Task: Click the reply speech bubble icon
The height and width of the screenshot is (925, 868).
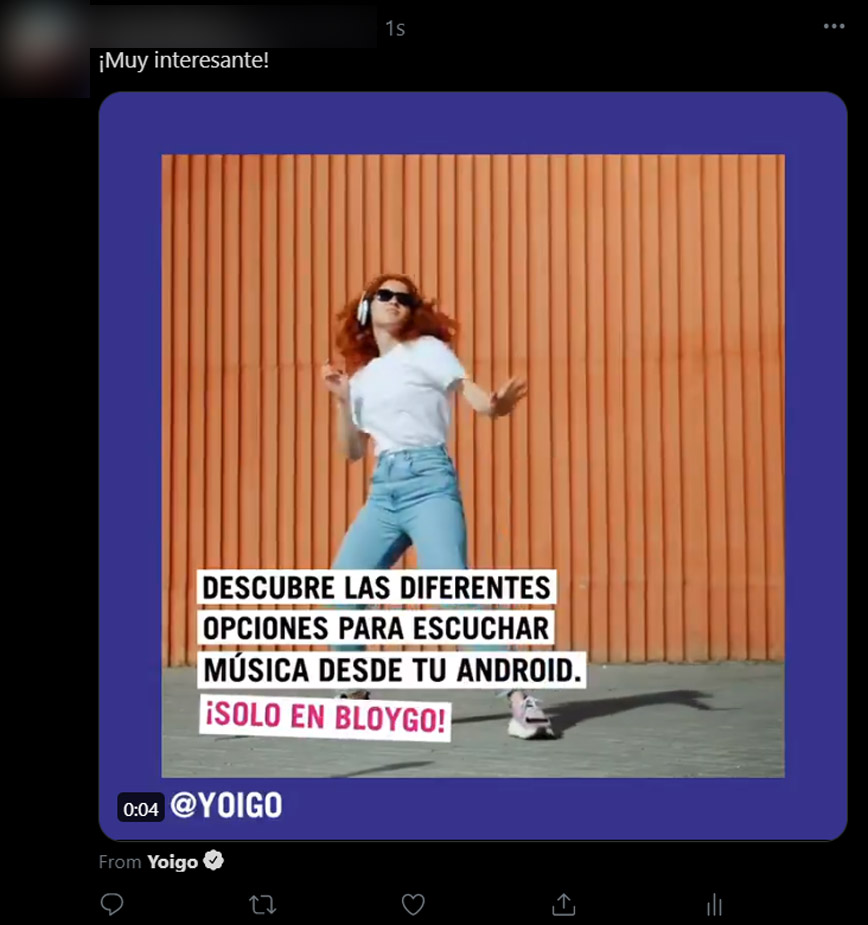Action: pos(112,904)
